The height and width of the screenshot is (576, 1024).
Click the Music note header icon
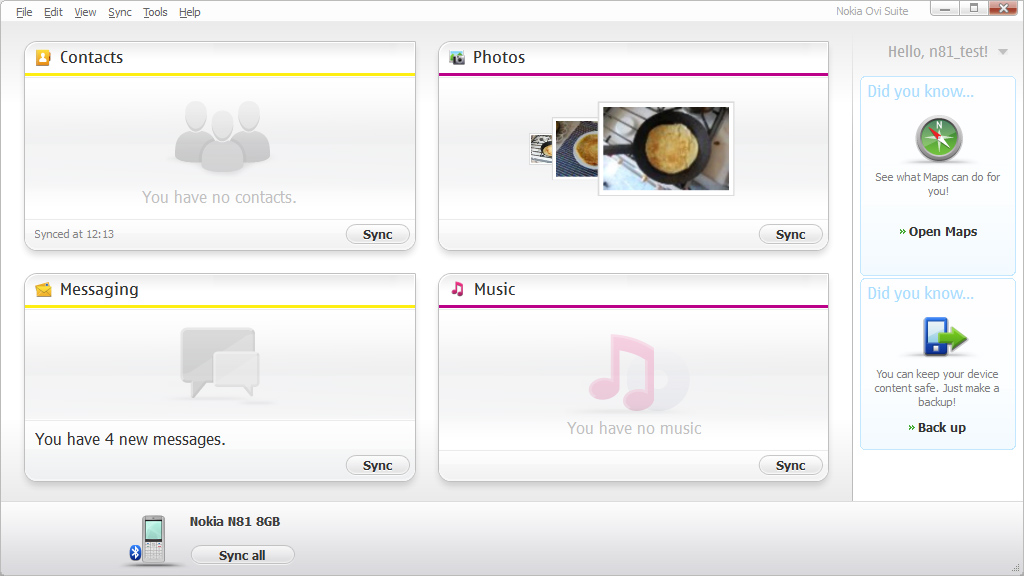[458, 289]
